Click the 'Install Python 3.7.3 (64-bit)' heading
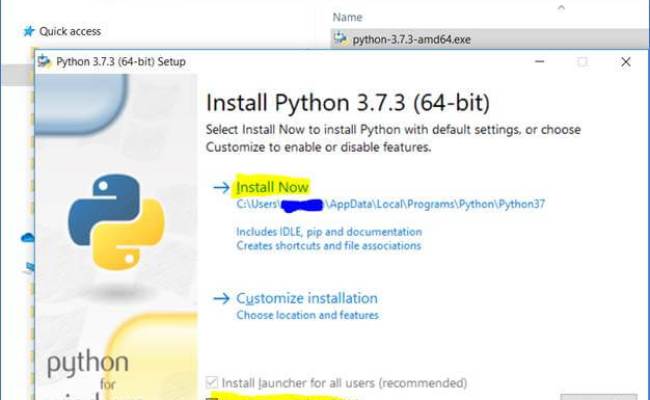Viewport: 650px width, 400px height. [348, 103]
